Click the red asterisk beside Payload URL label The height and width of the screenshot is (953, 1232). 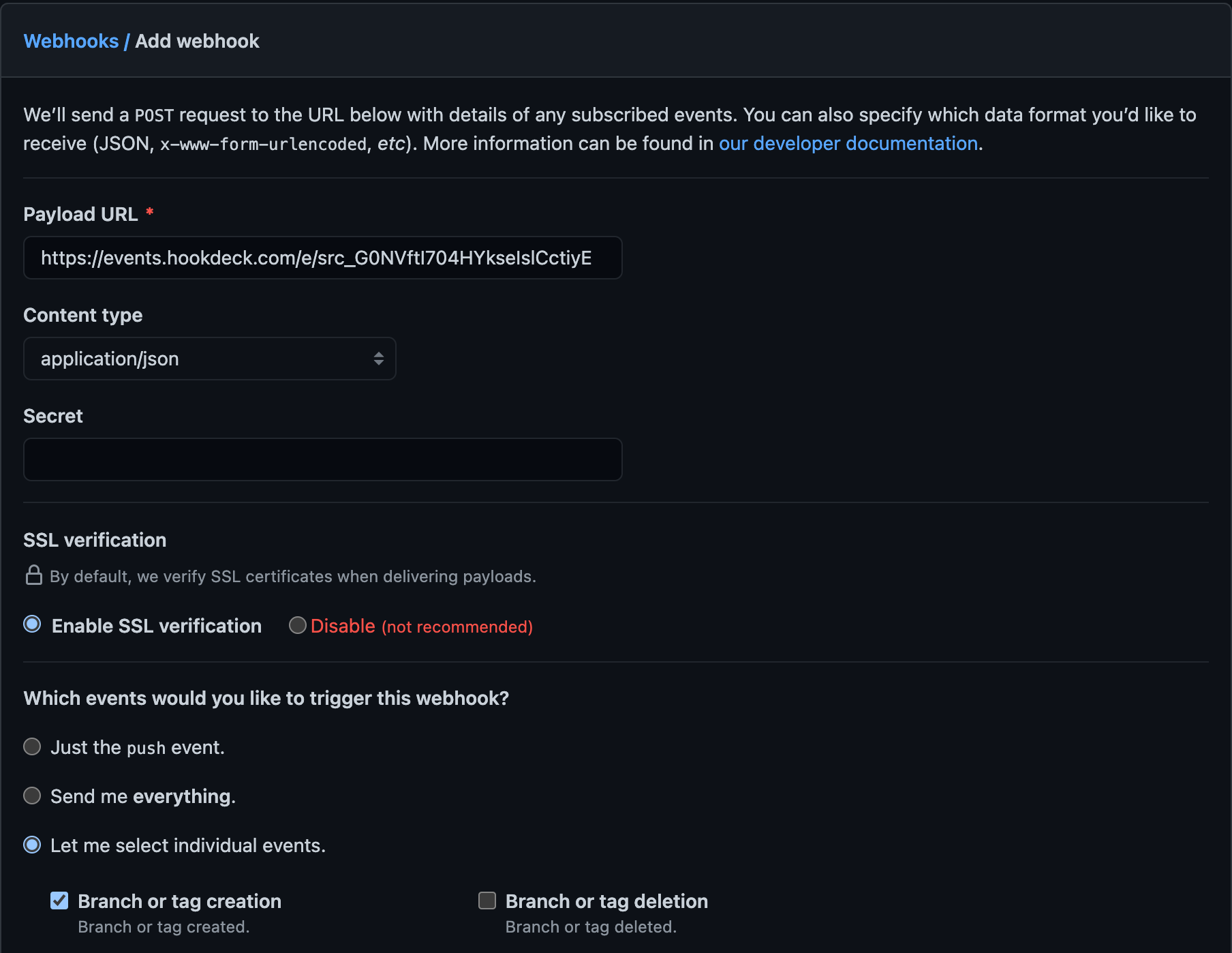coord(150,212)
